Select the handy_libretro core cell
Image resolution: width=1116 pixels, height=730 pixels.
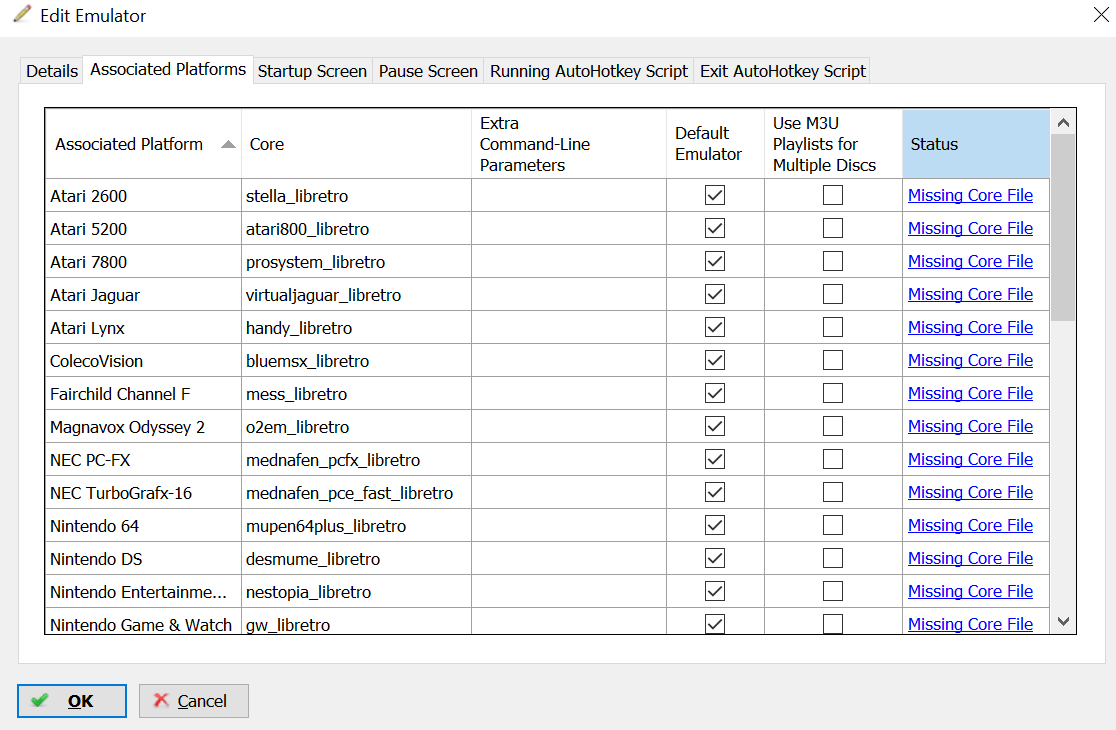356,327
